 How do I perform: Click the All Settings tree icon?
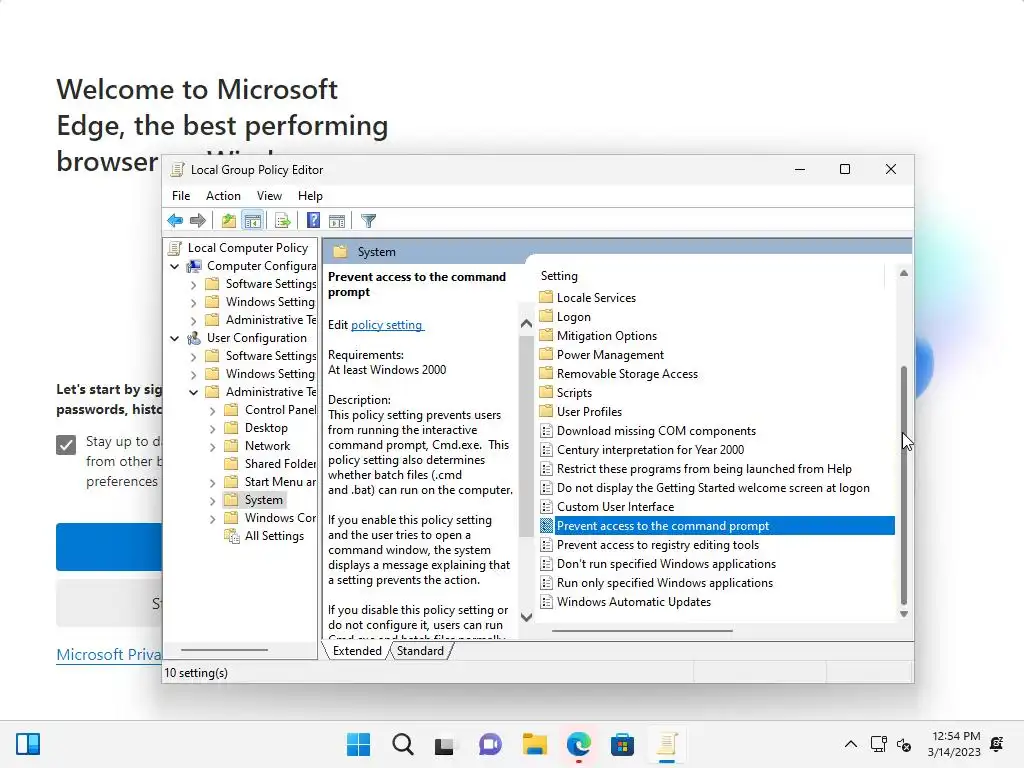pos(231,536)
